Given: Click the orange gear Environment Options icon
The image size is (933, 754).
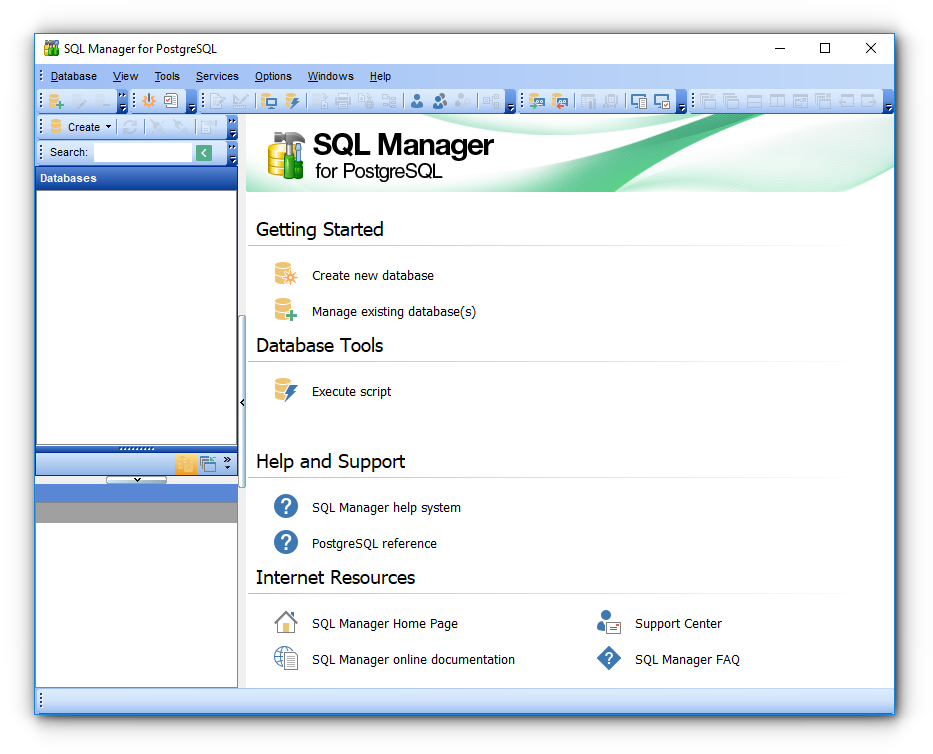Looking at the screenshot, I should tap(149, 101).
